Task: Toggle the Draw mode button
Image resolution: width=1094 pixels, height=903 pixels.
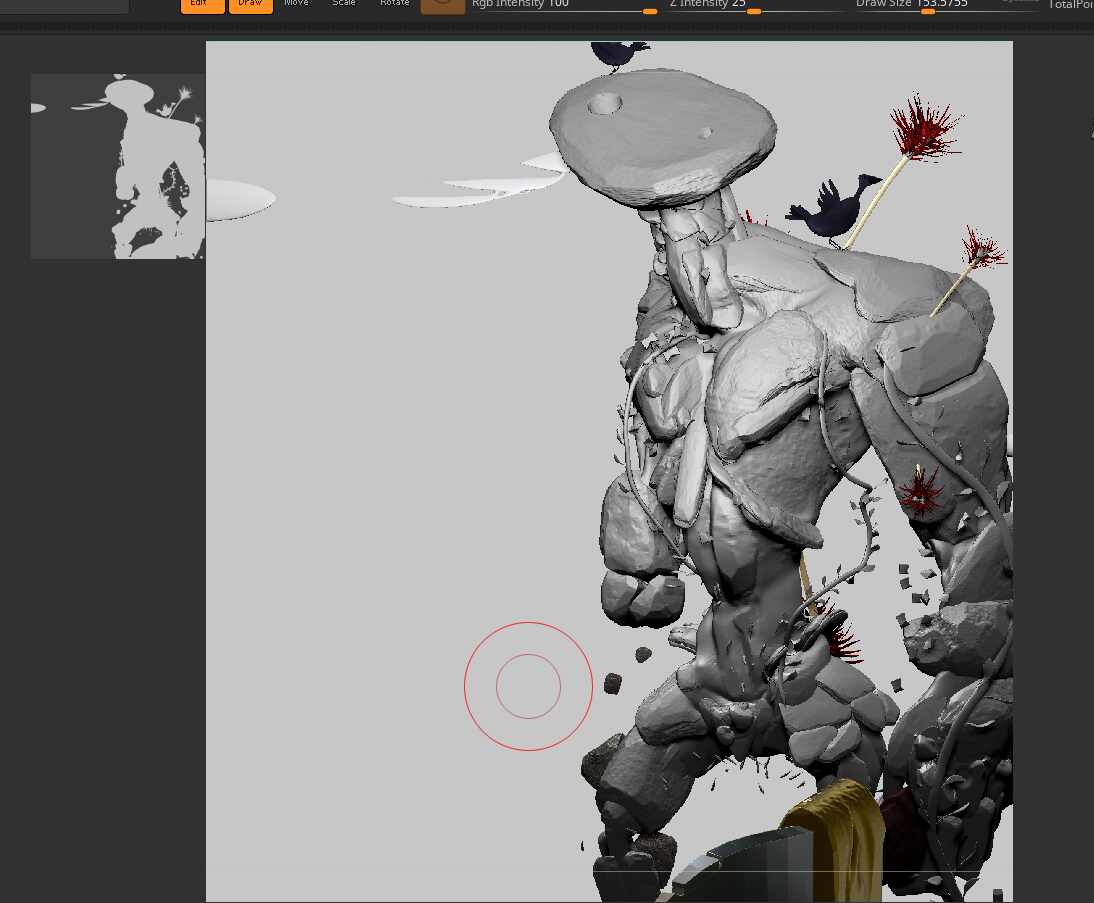Action: click(x=250, y=5)
